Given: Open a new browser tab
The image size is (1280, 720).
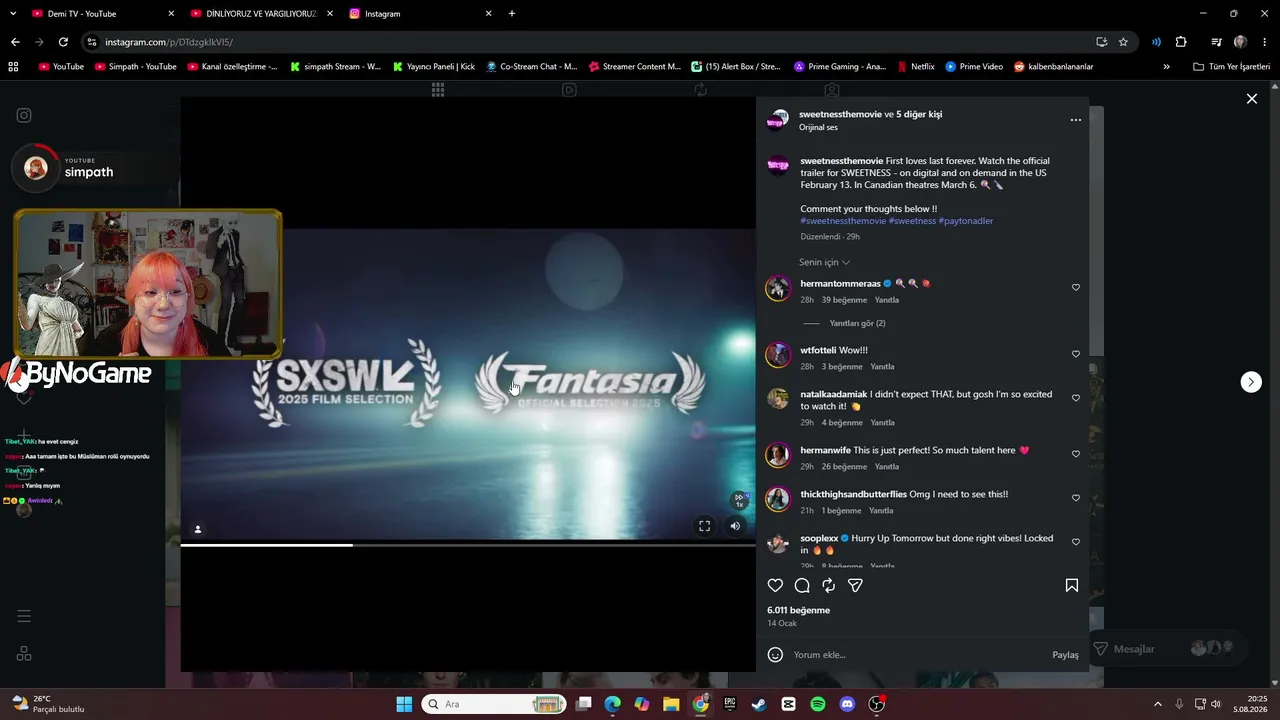Looking at the screenshot, I should click(x=512, y=14).
